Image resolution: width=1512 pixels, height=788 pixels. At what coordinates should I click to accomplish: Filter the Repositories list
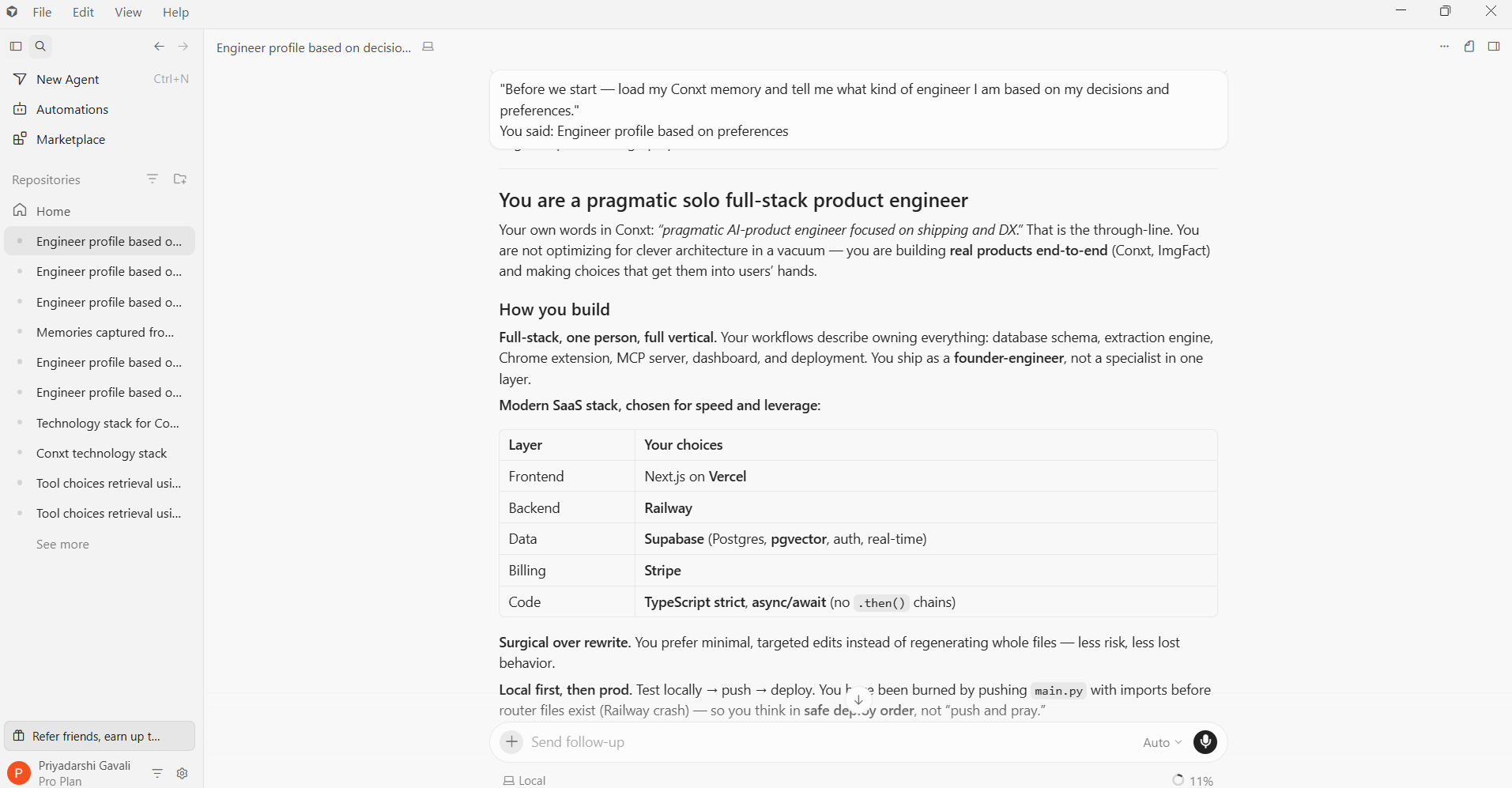click(153, 179)
